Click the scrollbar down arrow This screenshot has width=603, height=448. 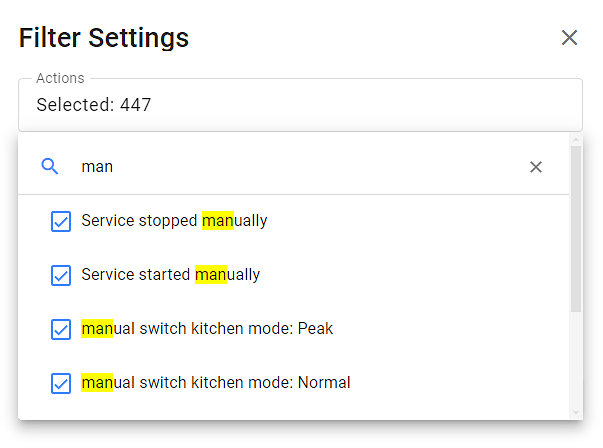(x=575, y=412)
